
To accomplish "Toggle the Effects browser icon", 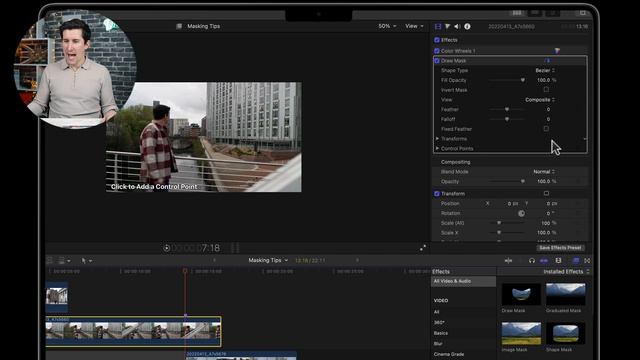I will tap(576, 260).
